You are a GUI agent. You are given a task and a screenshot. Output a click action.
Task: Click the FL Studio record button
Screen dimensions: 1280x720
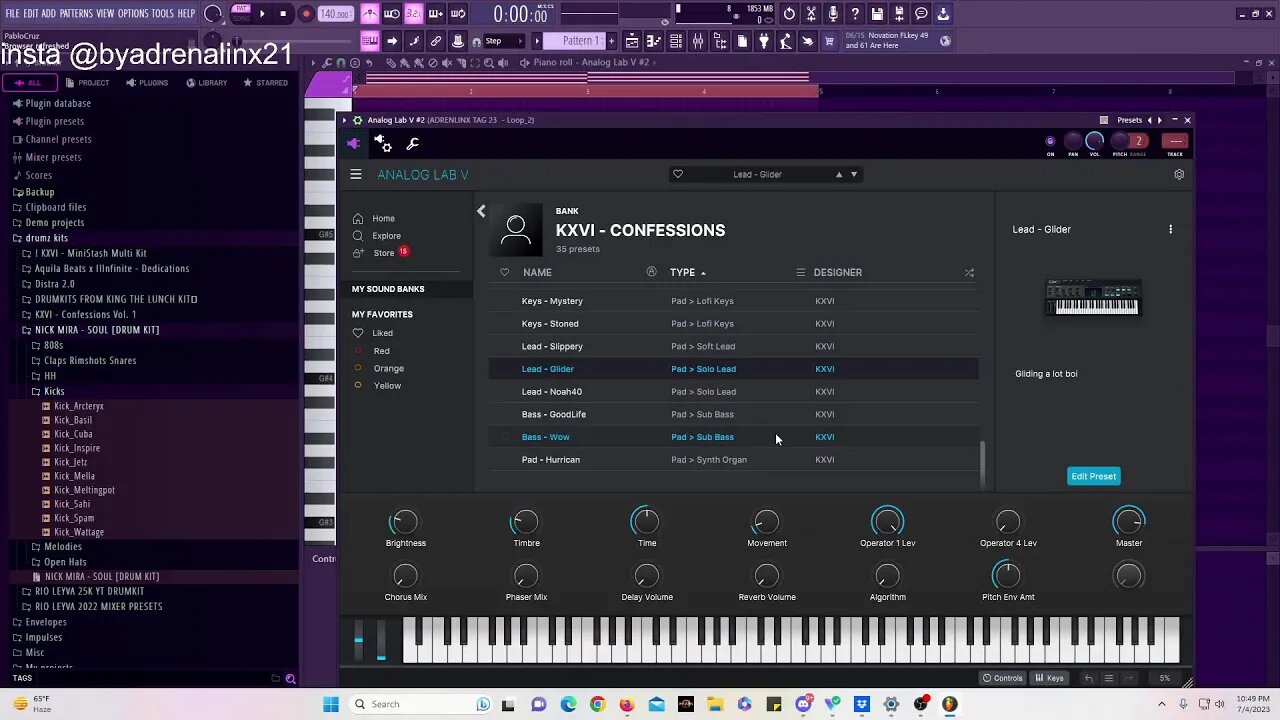(x=306, y=14)
